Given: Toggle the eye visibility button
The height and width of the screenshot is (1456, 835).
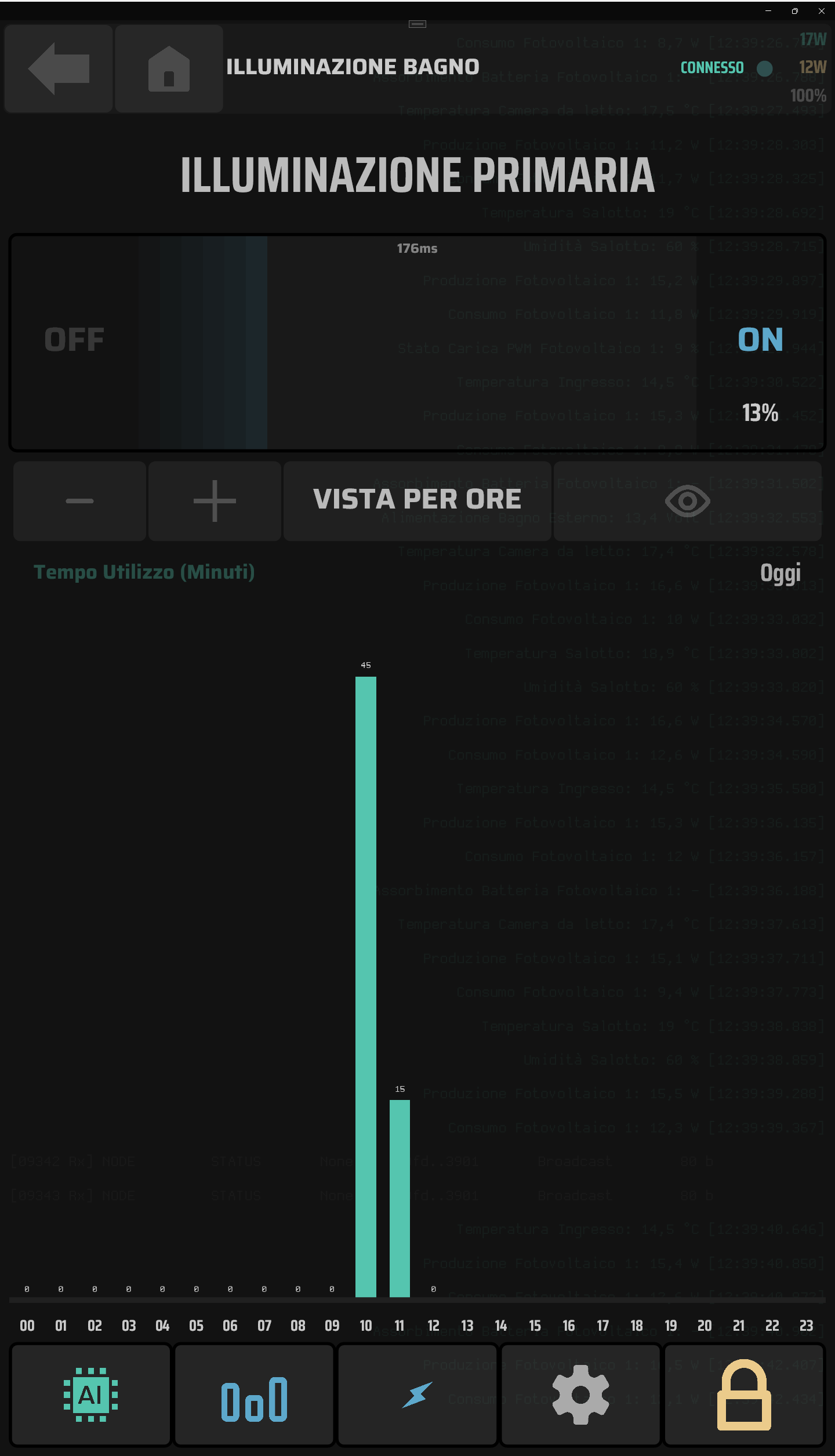Looking at the screenshot, I should [688, 501].
